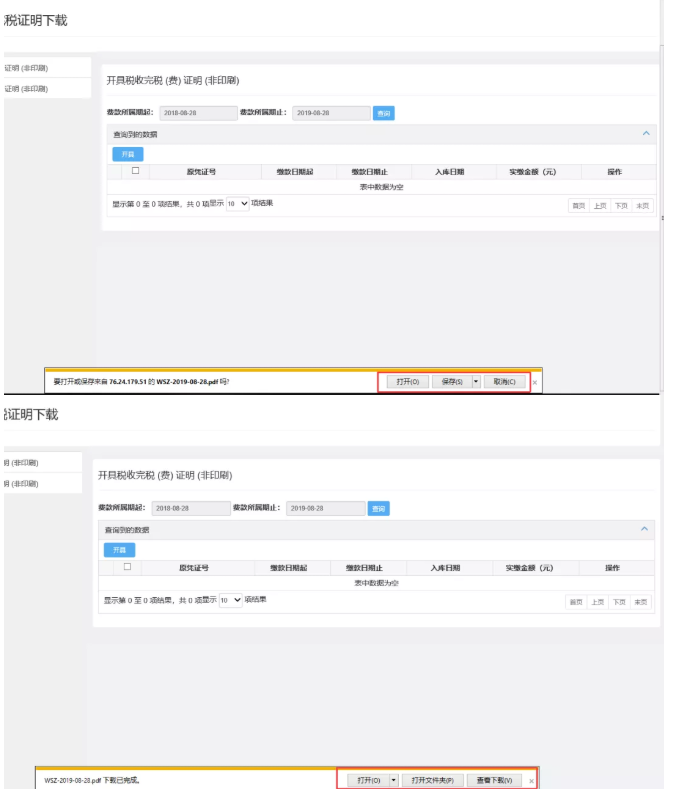The height and width of the screenshot is (798, 673).
Task: Click 查看下载(V) to view downloads
Action: 494,780
